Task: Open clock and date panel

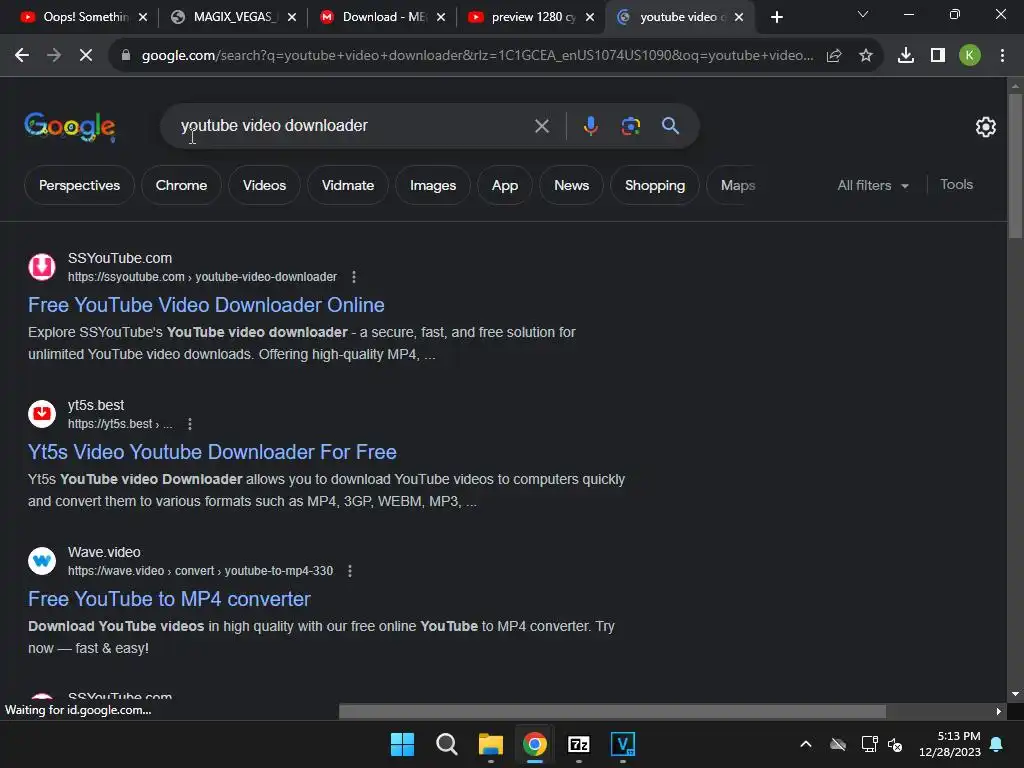Action: click(950, 744)
